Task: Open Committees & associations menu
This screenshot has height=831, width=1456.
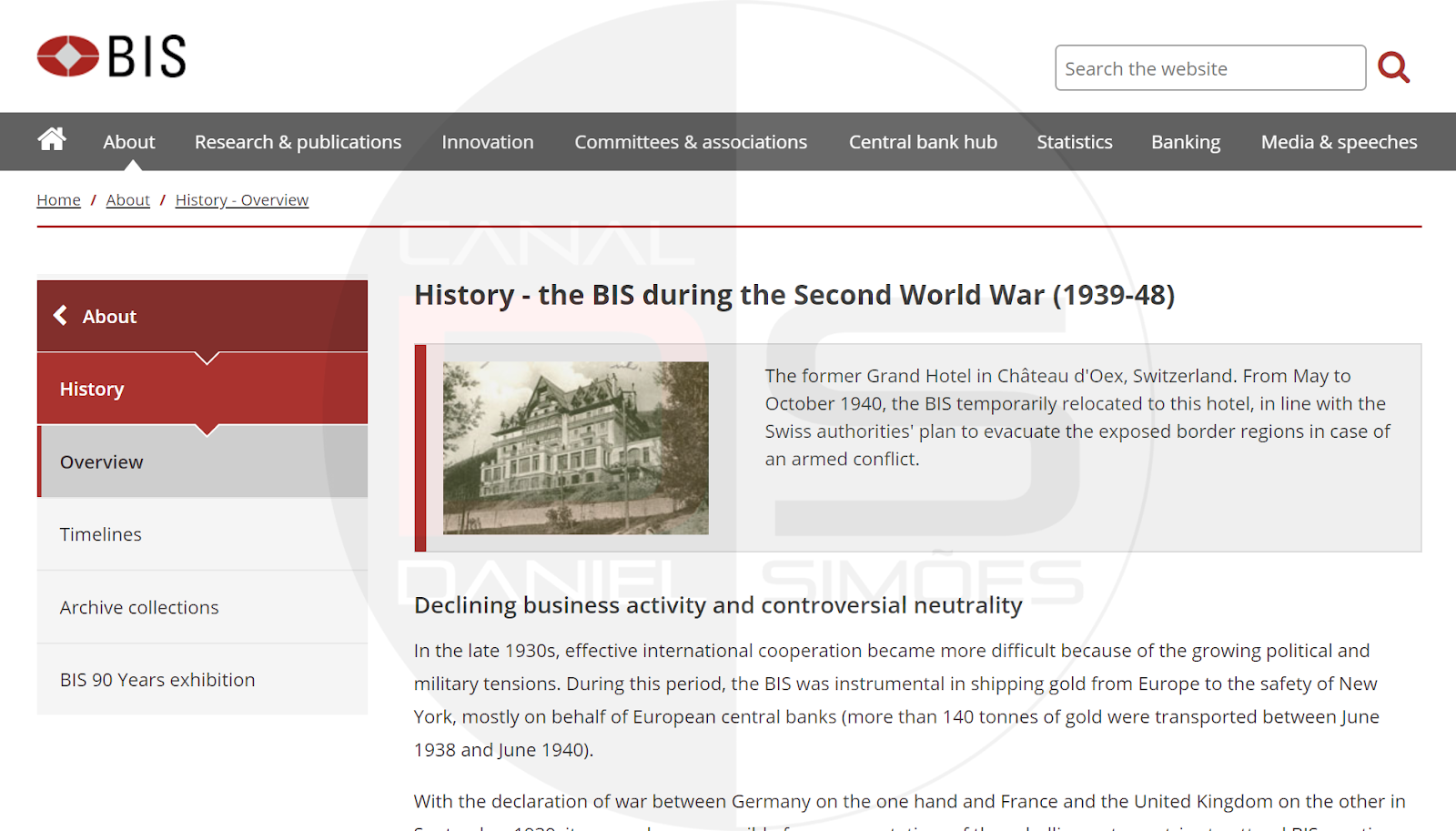Action: click(x=691, y=142)
